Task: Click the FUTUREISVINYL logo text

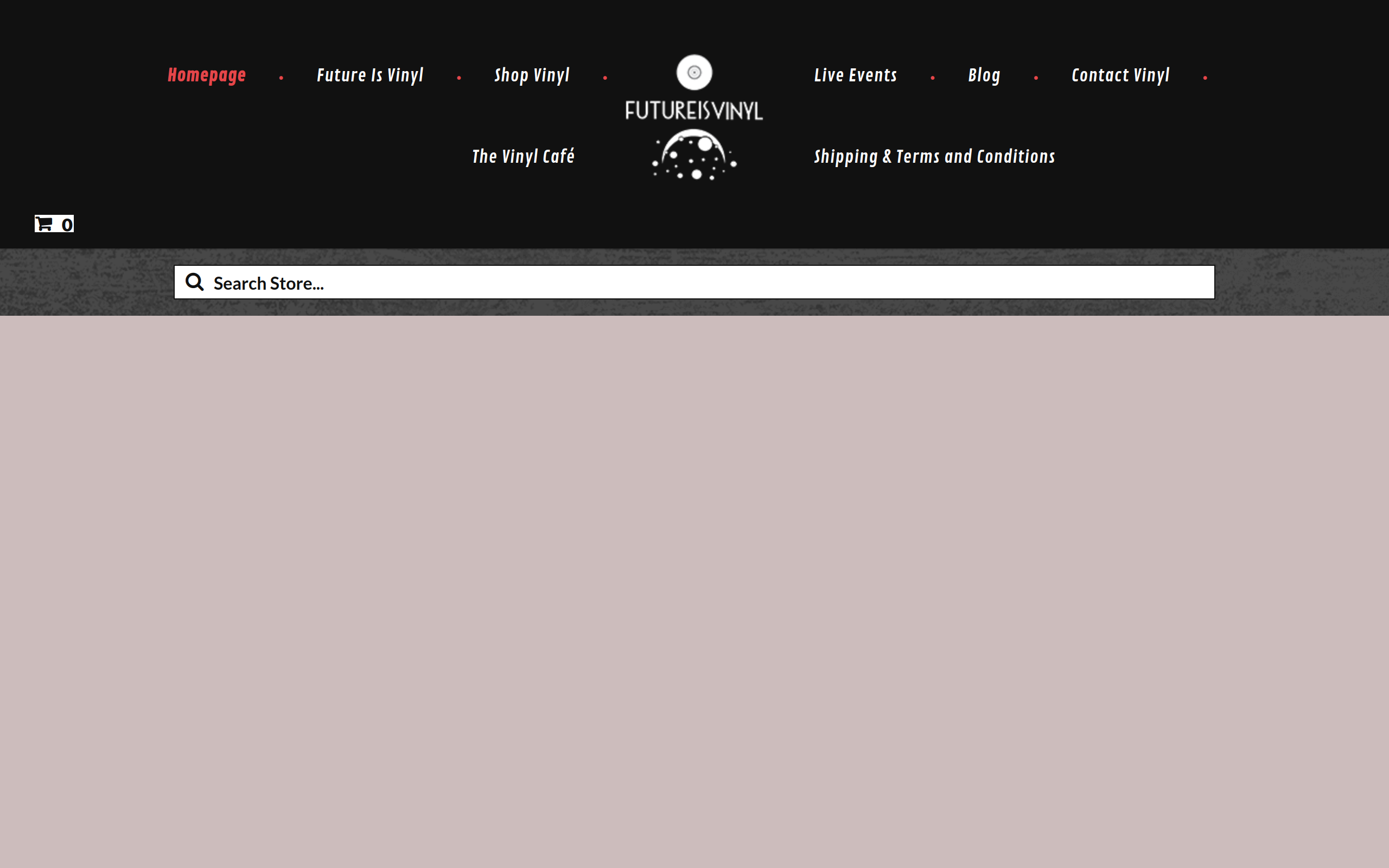Action: [694, 111]
